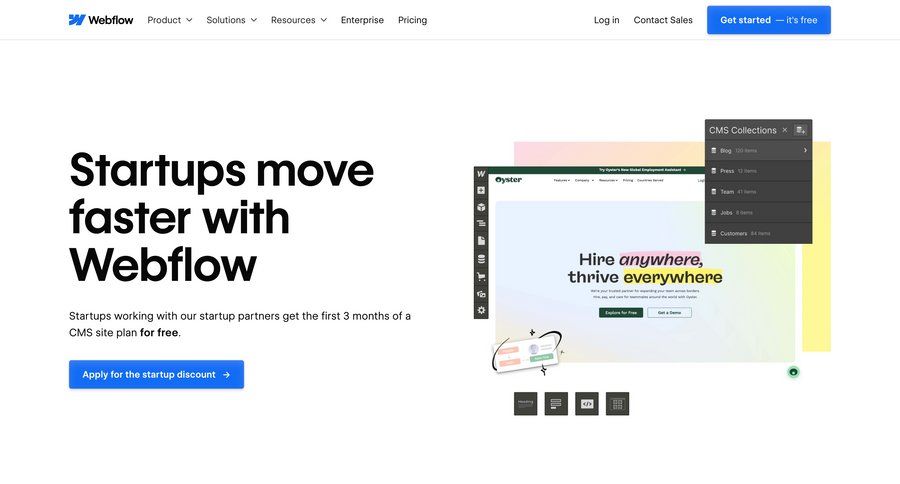Select the Jobs collection row
The width and height of the screenshot is (900, 484).
click(x=758, y=212)
